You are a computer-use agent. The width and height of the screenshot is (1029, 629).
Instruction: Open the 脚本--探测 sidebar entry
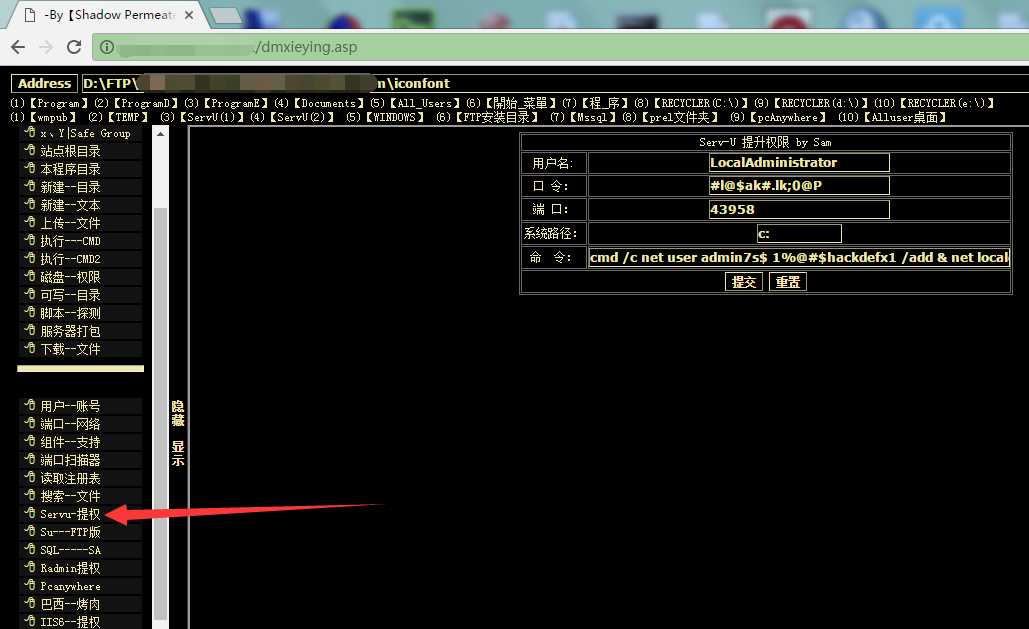click(x=70, y=313)
